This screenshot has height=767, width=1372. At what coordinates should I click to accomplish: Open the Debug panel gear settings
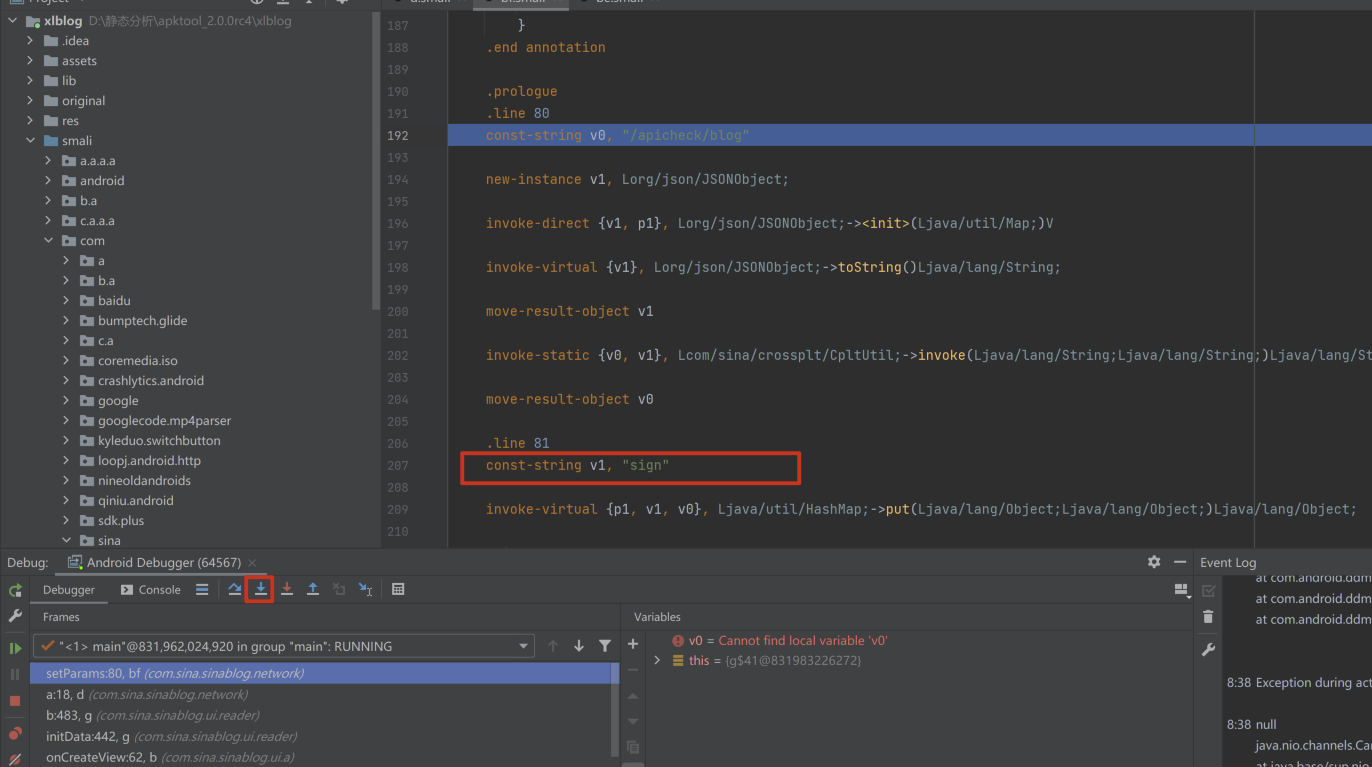(1154, 562)
